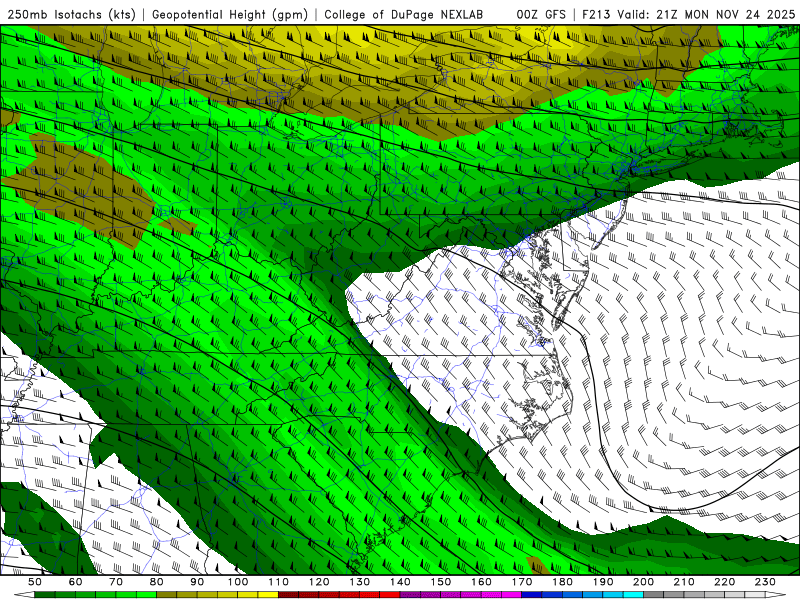
Task: Pick the 90 knots legend label
Action: click(x=197, y=582)
